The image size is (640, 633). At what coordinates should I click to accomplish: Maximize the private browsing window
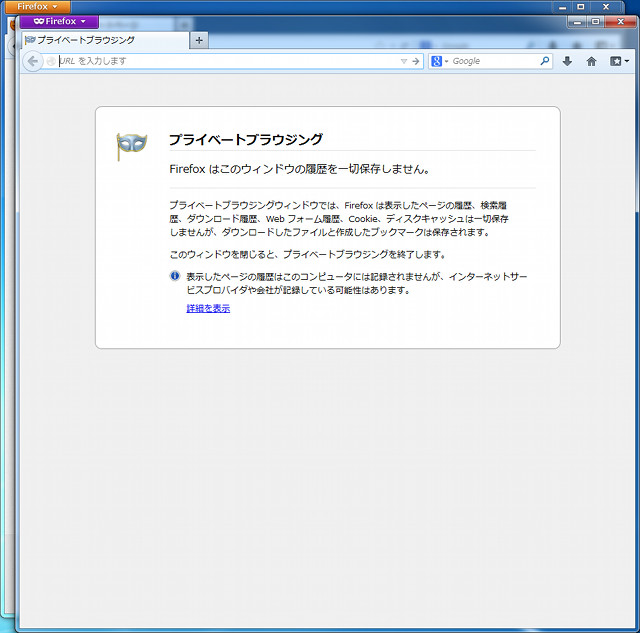tap(596, 22)
